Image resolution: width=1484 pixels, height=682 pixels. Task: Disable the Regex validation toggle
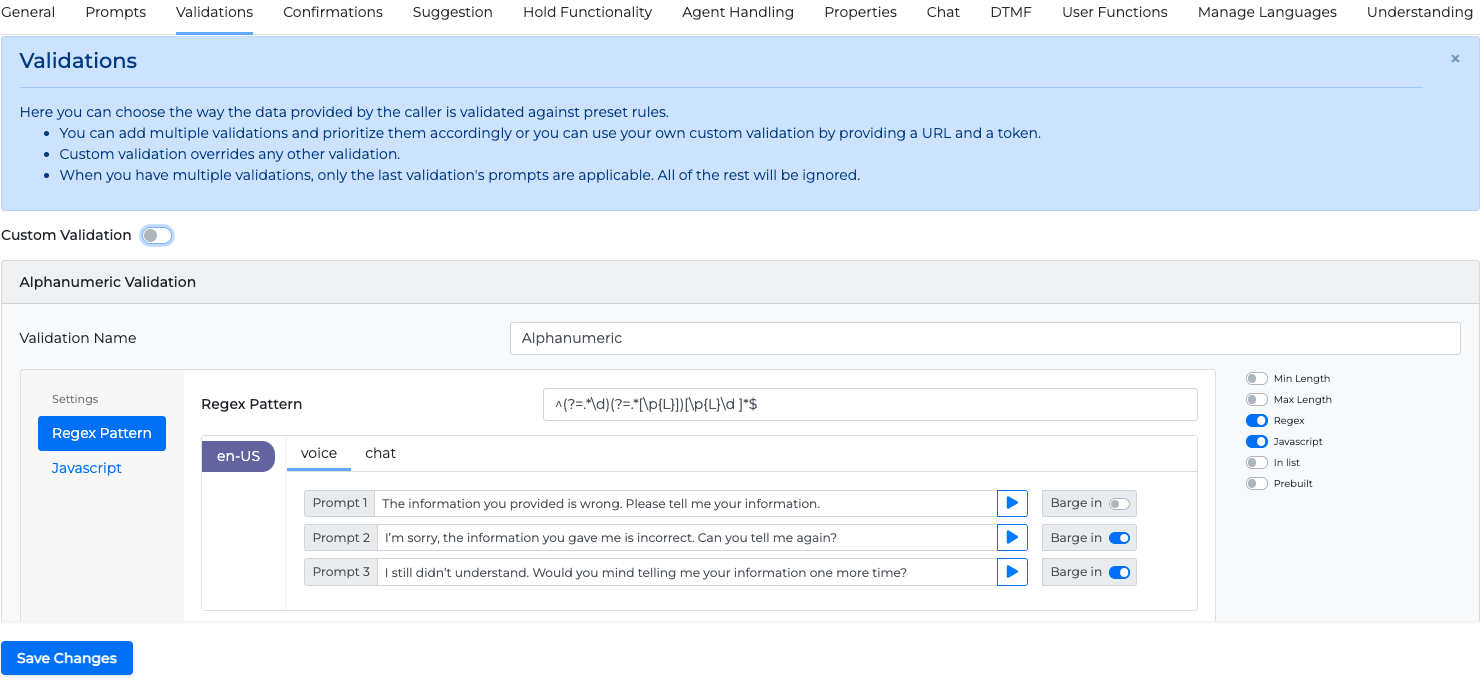tap(1256, 421)
